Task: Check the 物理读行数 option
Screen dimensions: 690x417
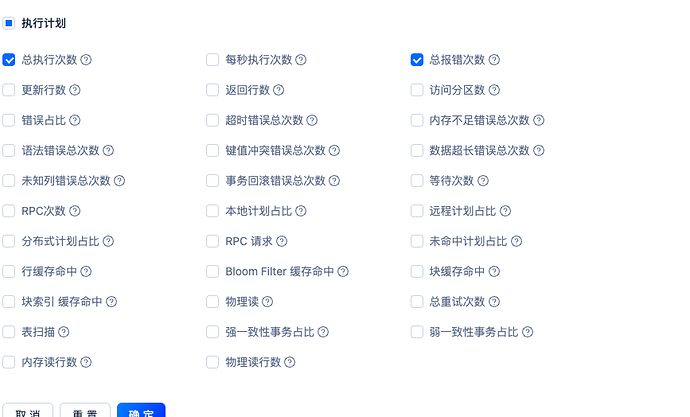Action: [212, 362]
